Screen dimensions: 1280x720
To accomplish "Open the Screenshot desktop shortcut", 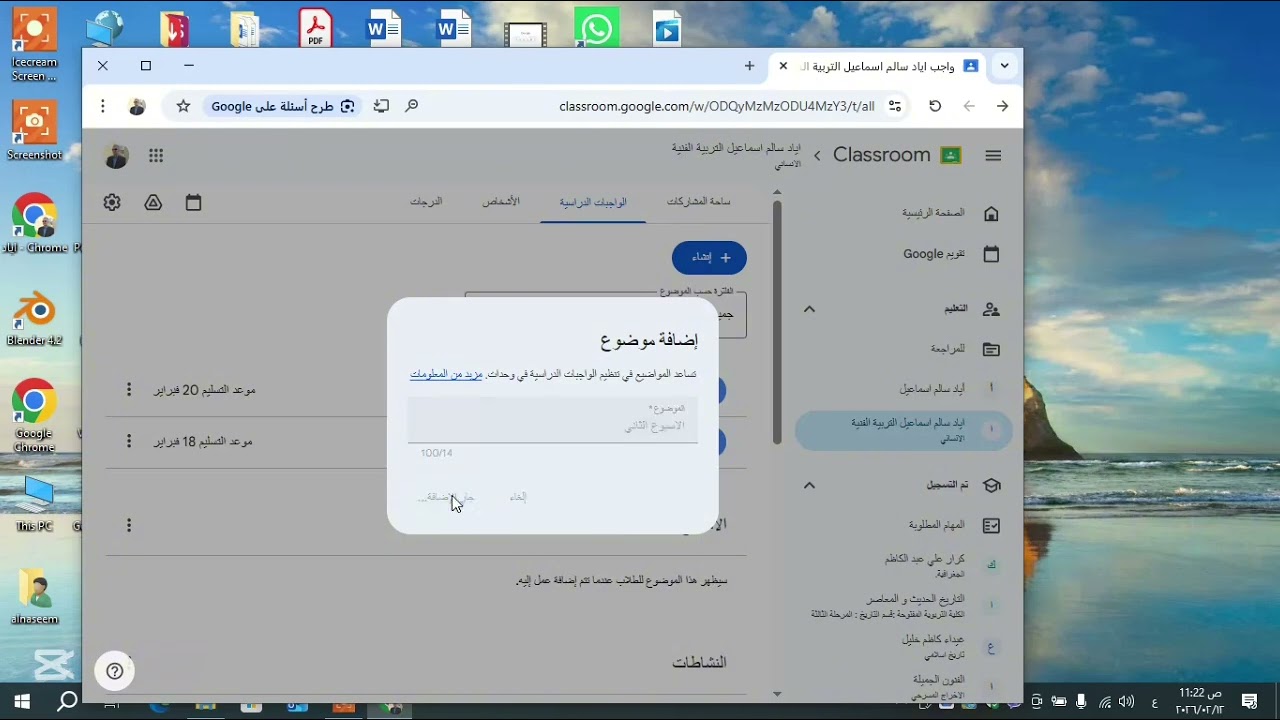I will tap(34, 130).
